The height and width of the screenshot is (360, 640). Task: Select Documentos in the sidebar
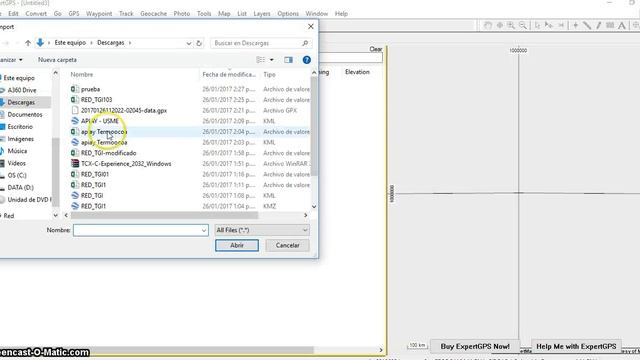25,115
